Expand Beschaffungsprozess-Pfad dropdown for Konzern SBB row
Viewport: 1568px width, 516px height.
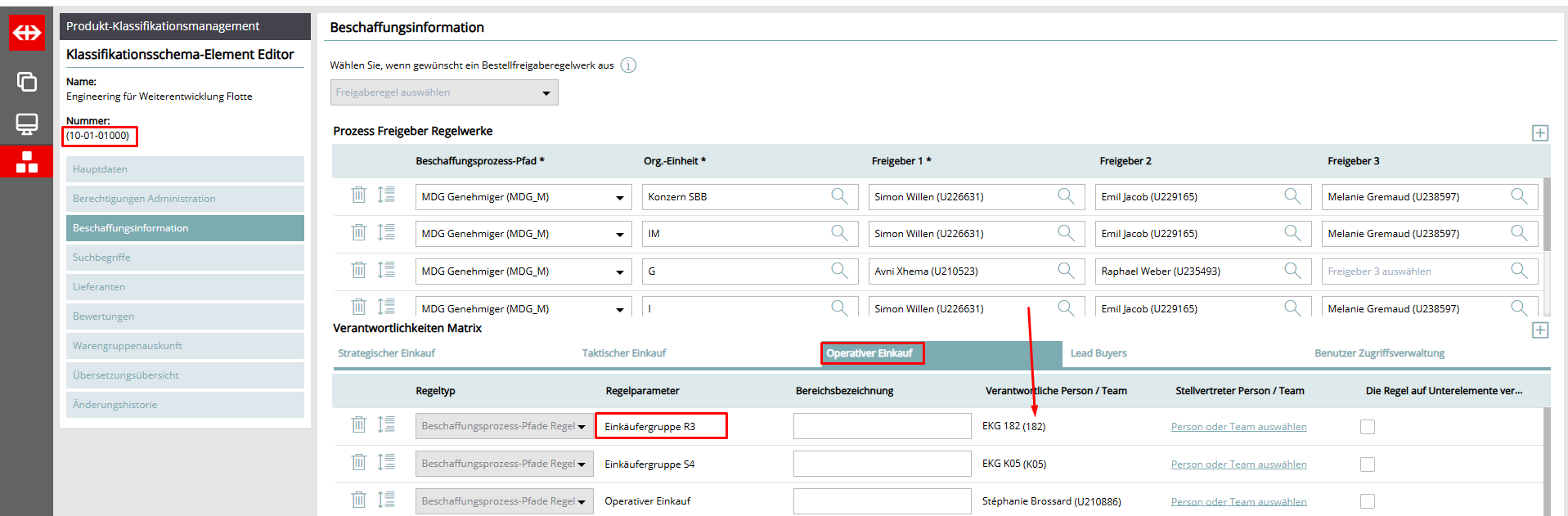pos(619,197)
